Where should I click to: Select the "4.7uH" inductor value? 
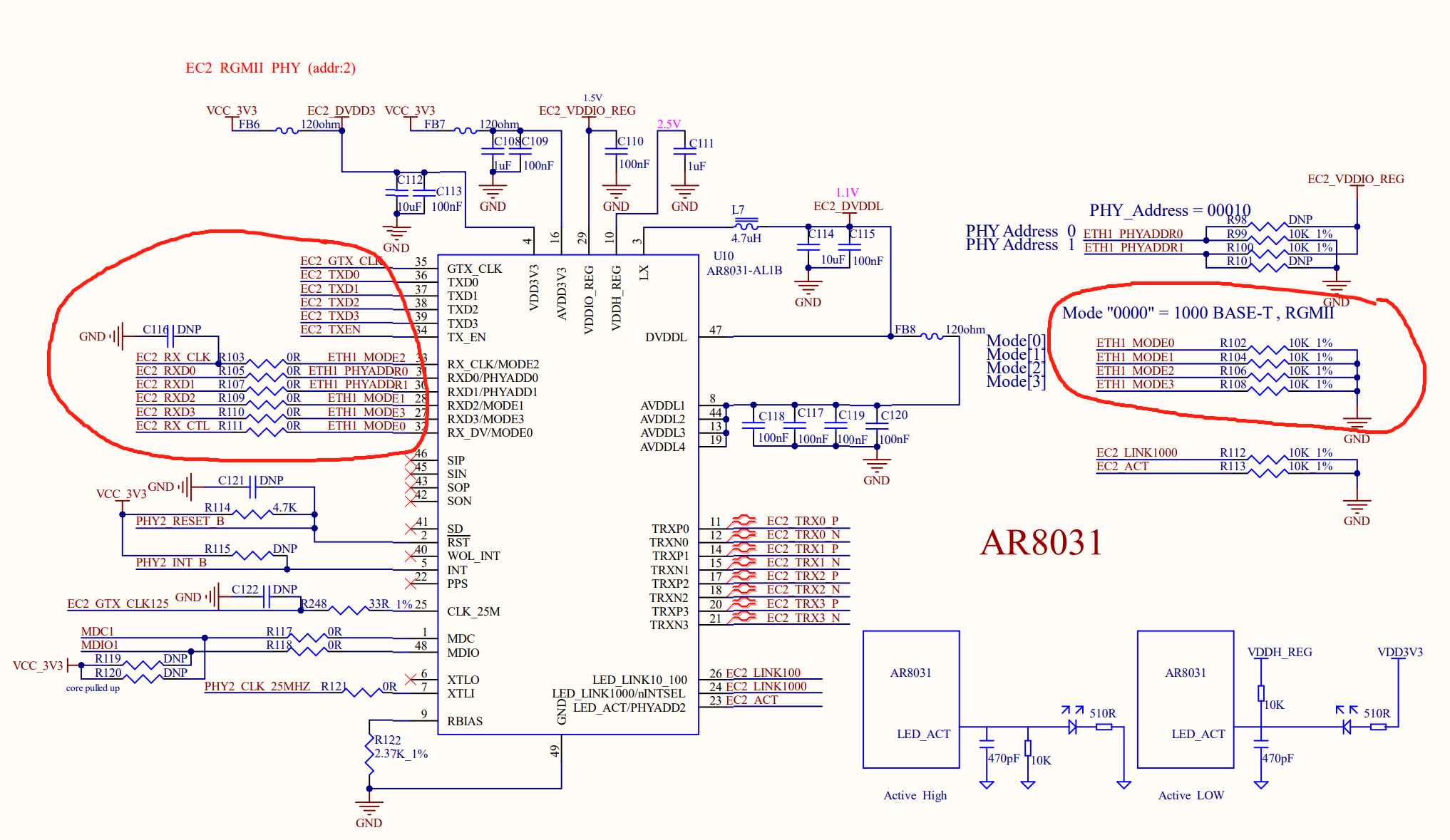tap(746, 238)
